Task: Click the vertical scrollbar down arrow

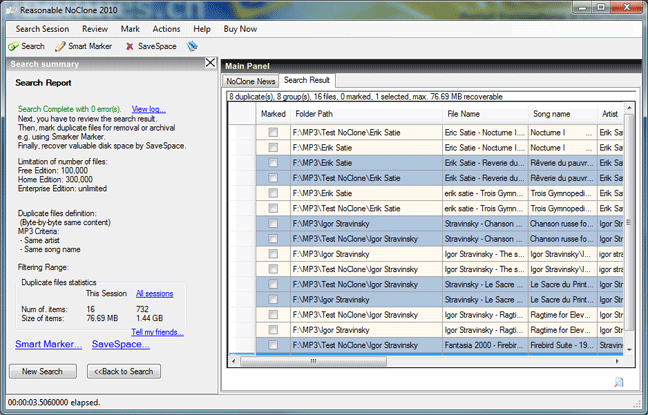Action: click(x=629, y=350)
